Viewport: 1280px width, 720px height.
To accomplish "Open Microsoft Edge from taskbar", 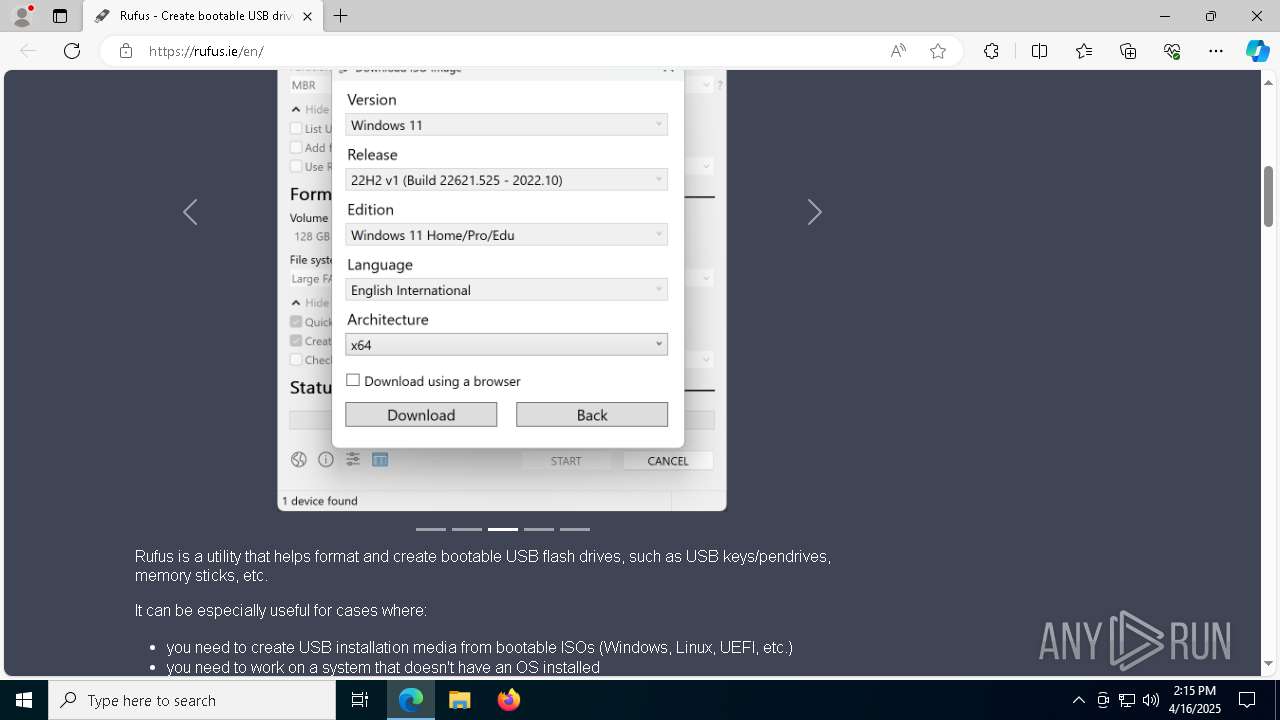I will point(411,700).
